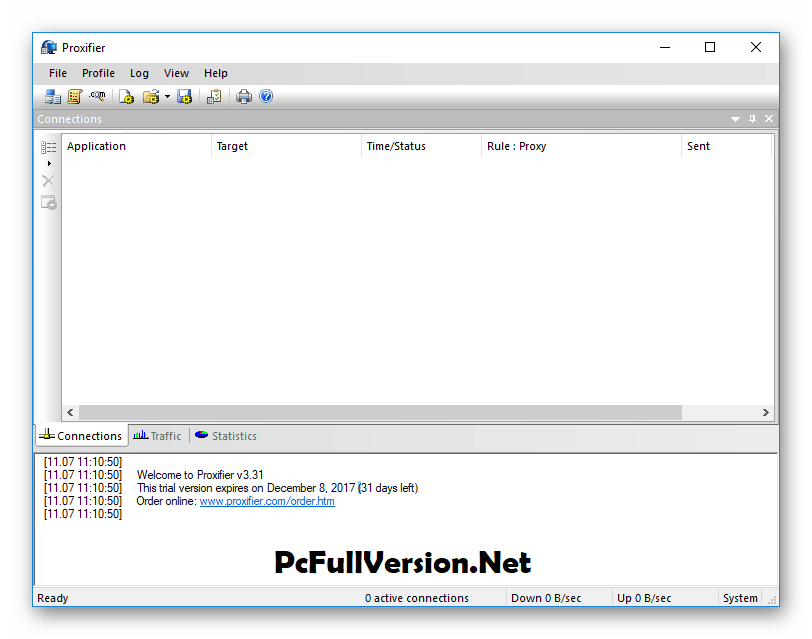812x639 pixels.
Task: Click 'Down 0 B/sec' in status bar
Action: 546,598
